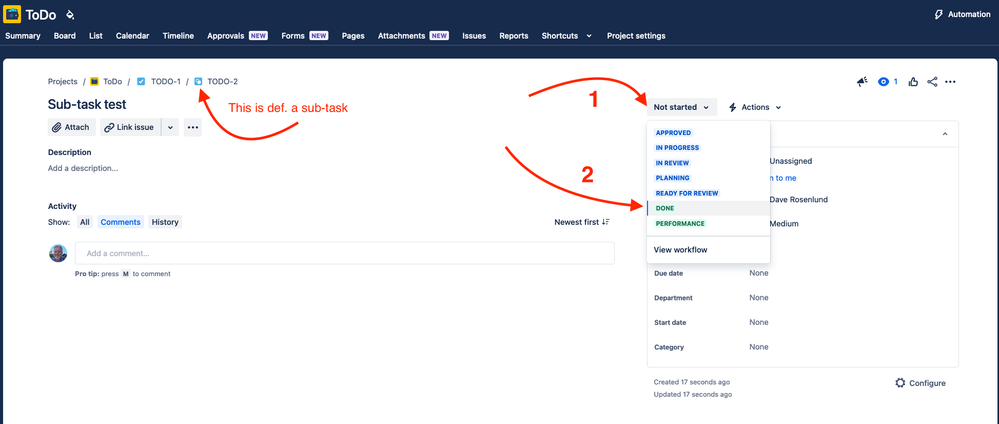Open the Summary tab
The image size is (999, 424).
pos(23,36)
